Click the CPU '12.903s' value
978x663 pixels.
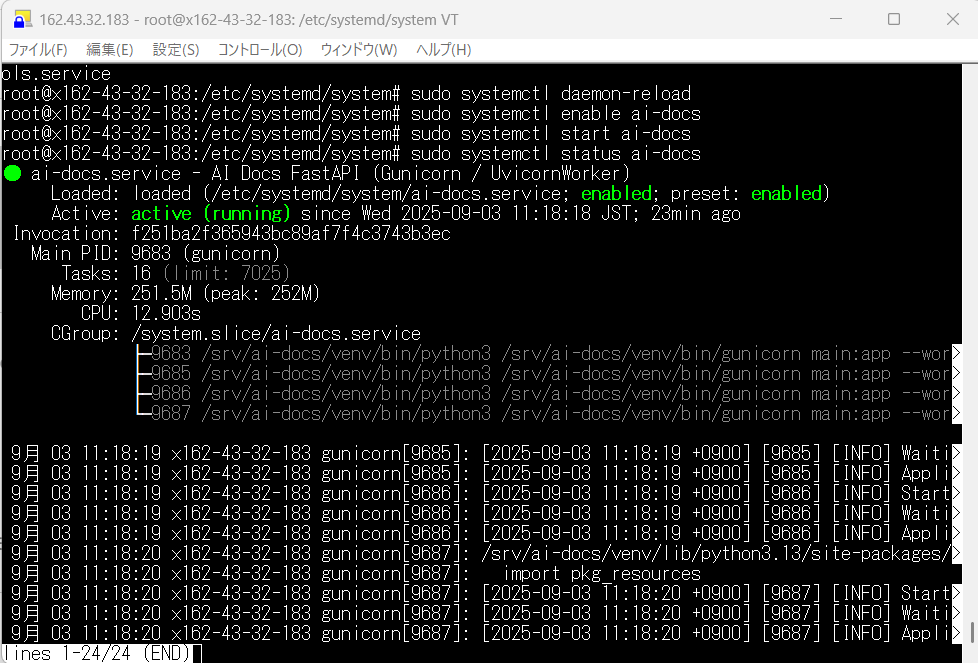pyautogui.click(x=166, y=313)
